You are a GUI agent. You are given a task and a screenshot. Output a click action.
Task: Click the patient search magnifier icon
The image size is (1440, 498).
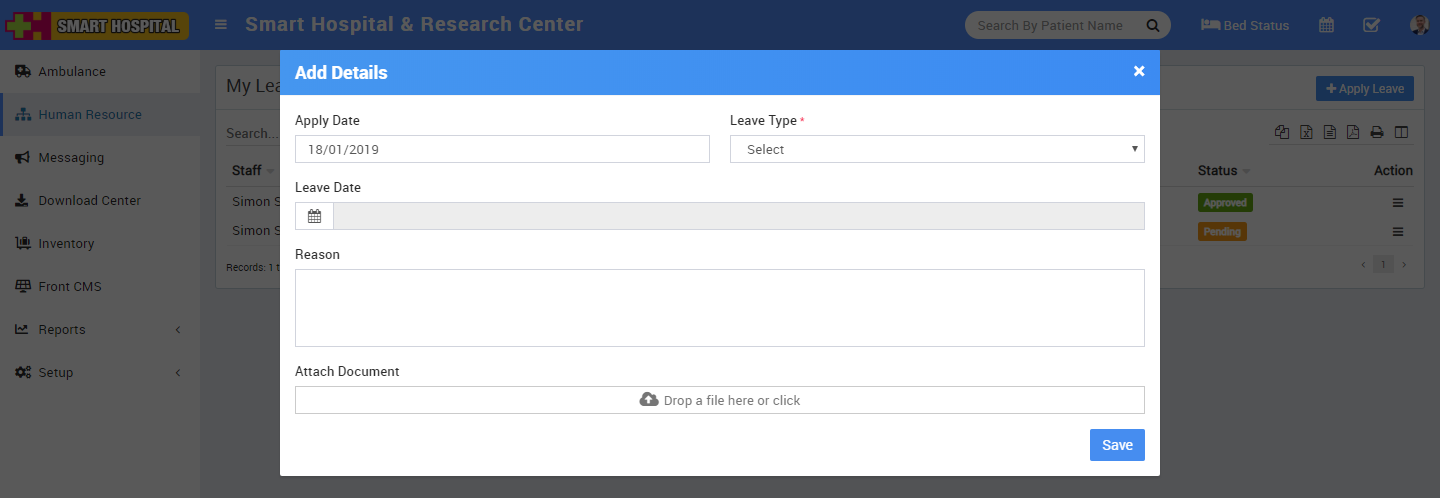pos(1152,25)
